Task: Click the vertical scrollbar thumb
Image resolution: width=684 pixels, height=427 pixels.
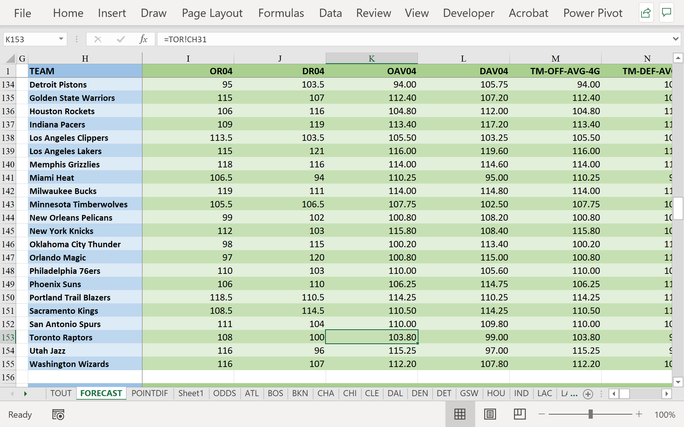Action: (677, 208)
